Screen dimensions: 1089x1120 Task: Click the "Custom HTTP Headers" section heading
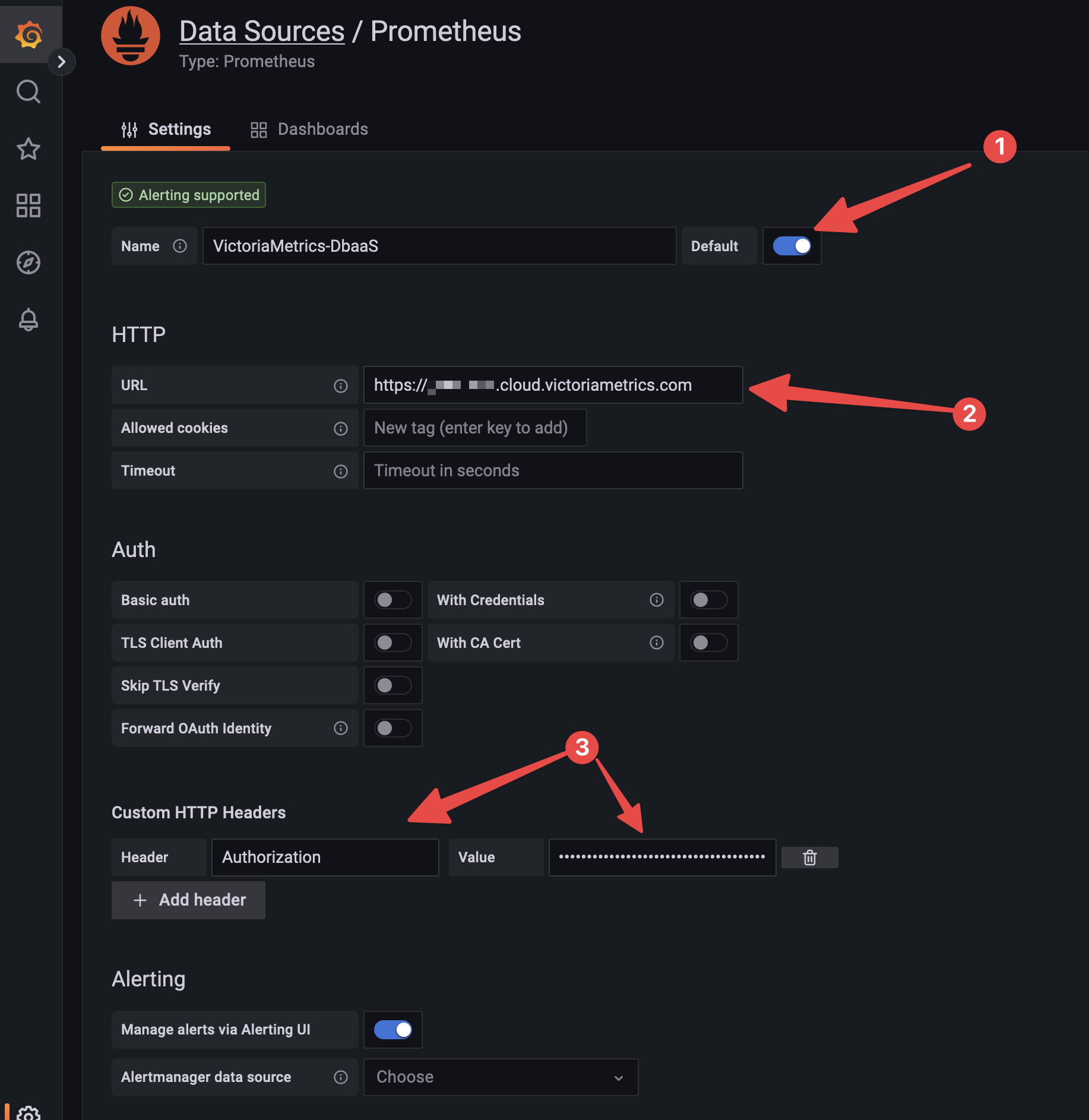click(199, 812)
